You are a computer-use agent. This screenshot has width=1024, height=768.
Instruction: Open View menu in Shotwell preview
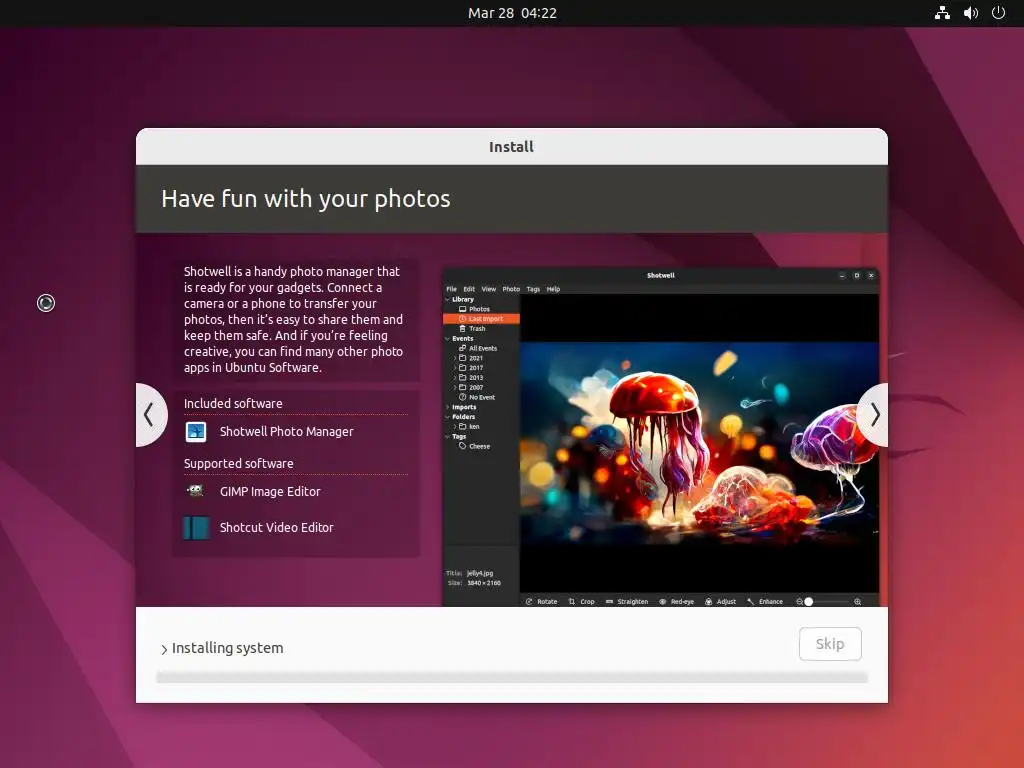coord(488,289)
